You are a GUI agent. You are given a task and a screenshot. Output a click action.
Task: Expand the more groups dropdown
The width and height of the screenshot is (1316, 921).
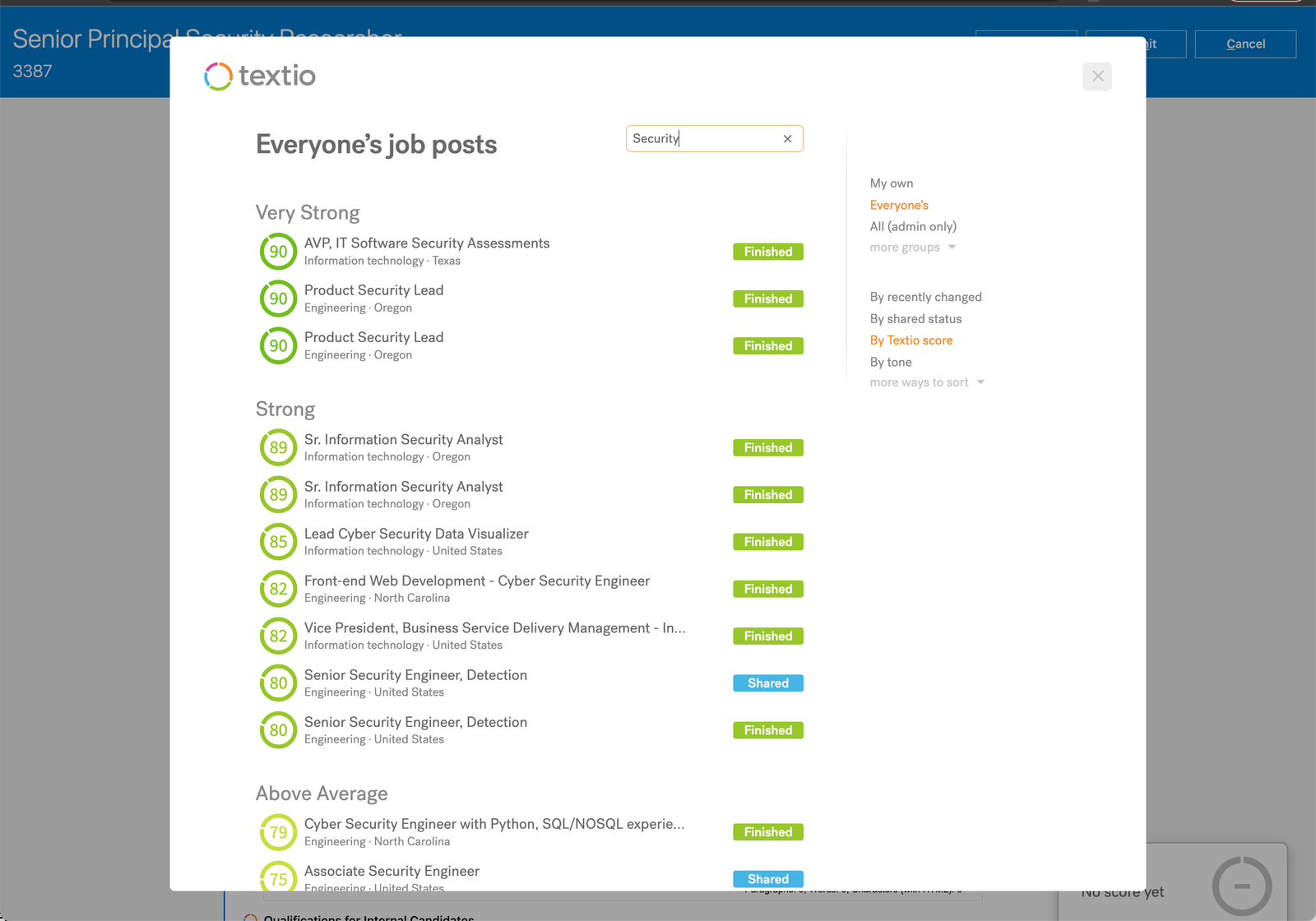[912, 248]
